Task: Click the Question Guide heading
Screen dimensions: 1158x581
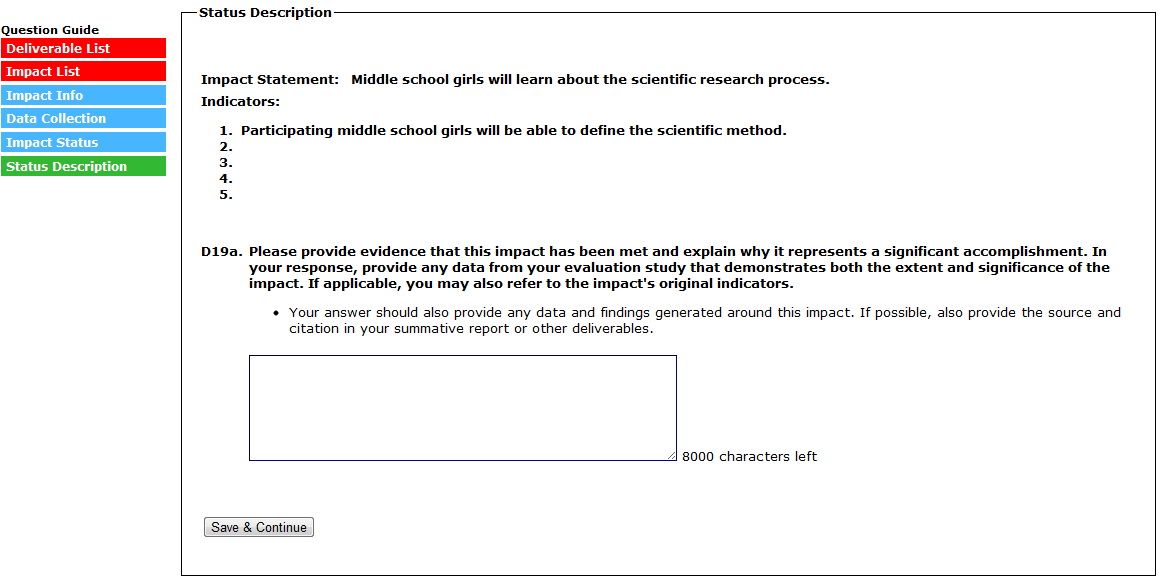Action: [x=50, y=30]
